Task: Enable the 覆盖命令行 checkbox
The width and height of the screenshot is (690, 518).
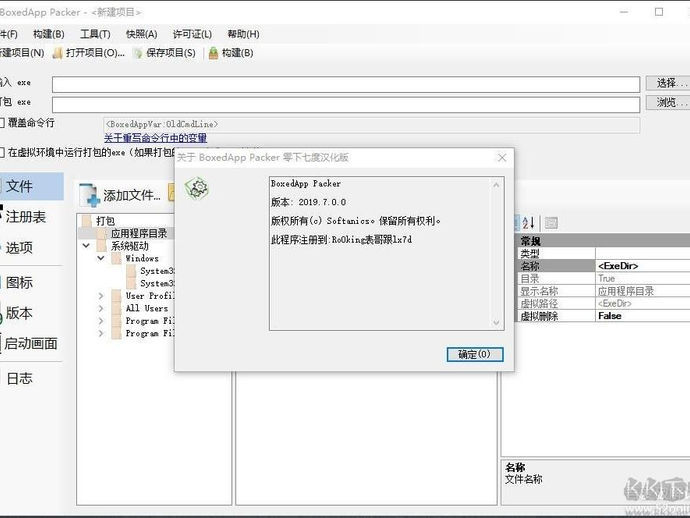Action: point(2,123)
